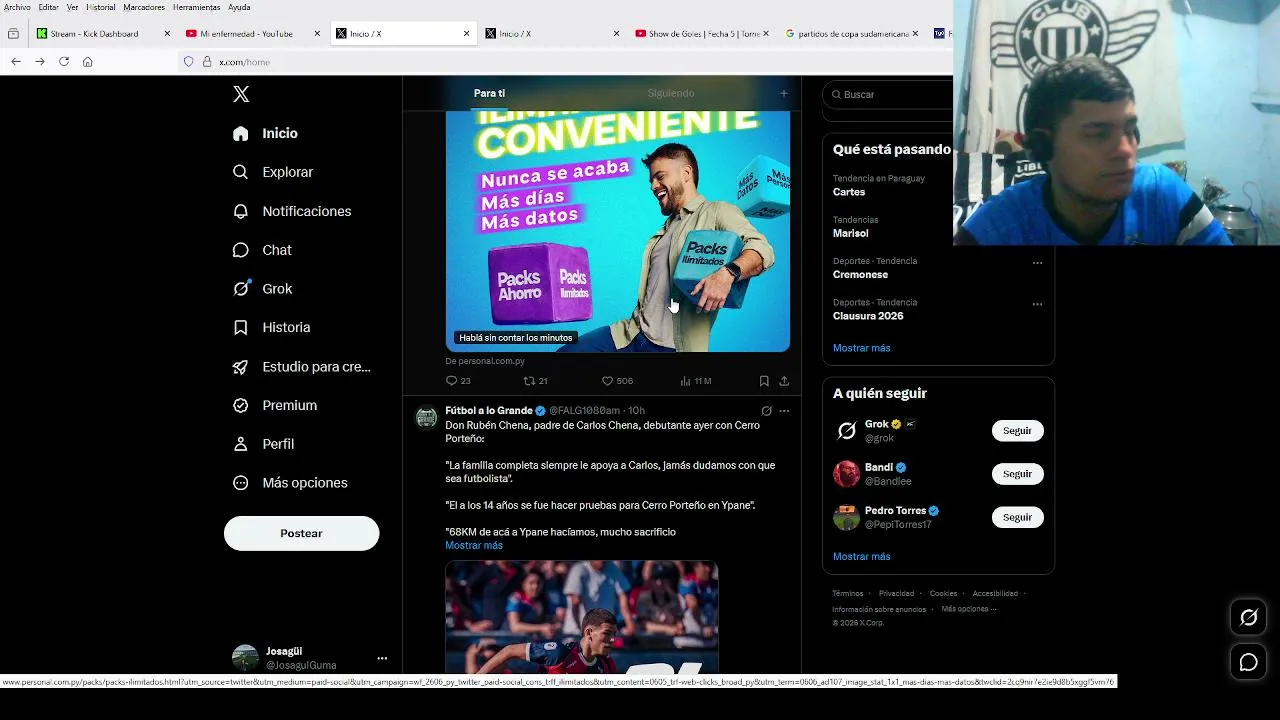Open the Marisol trend
1280x720 pixels.
pos(851,233)
